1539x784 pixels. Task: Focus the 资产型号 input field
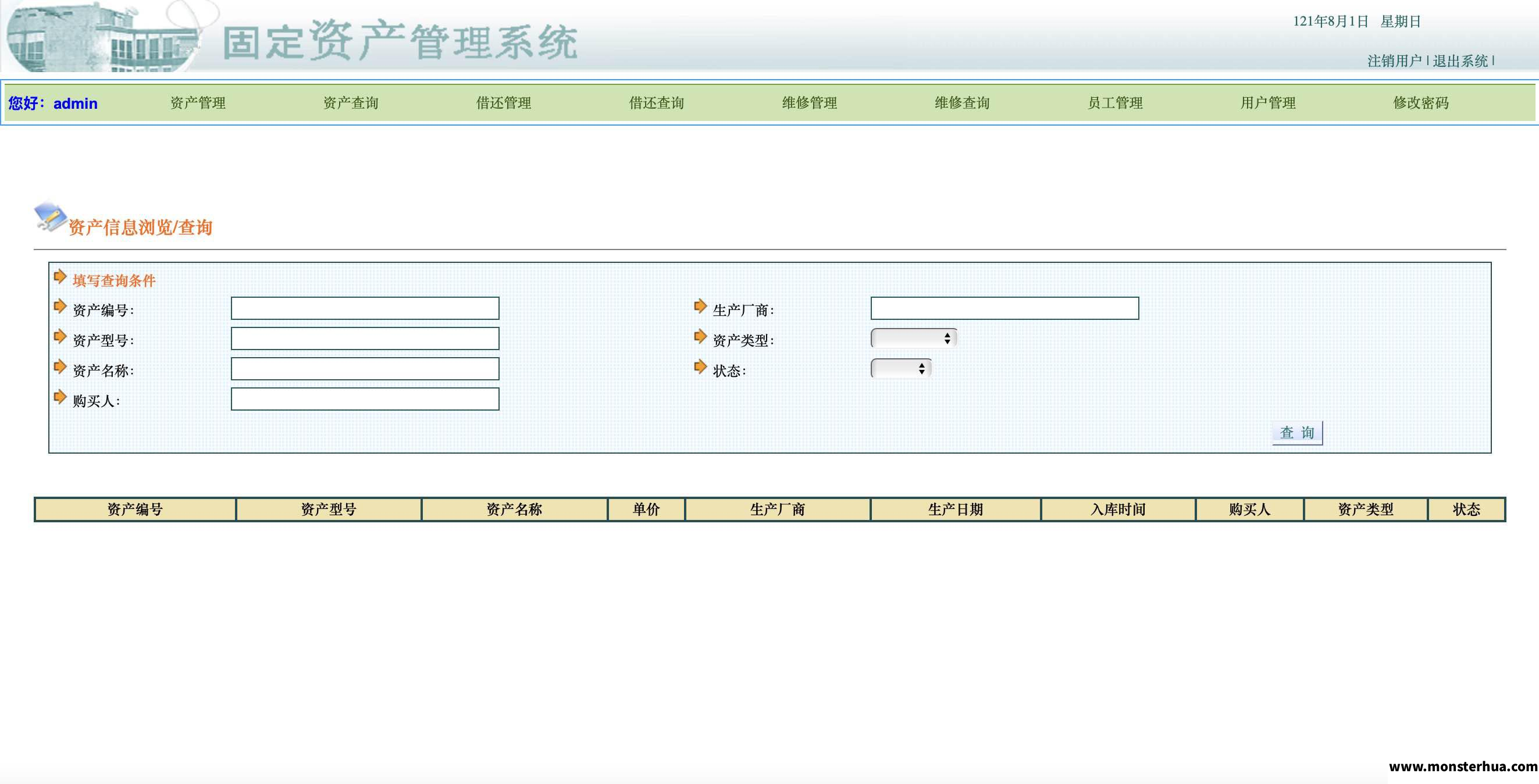tap(365, 338)
